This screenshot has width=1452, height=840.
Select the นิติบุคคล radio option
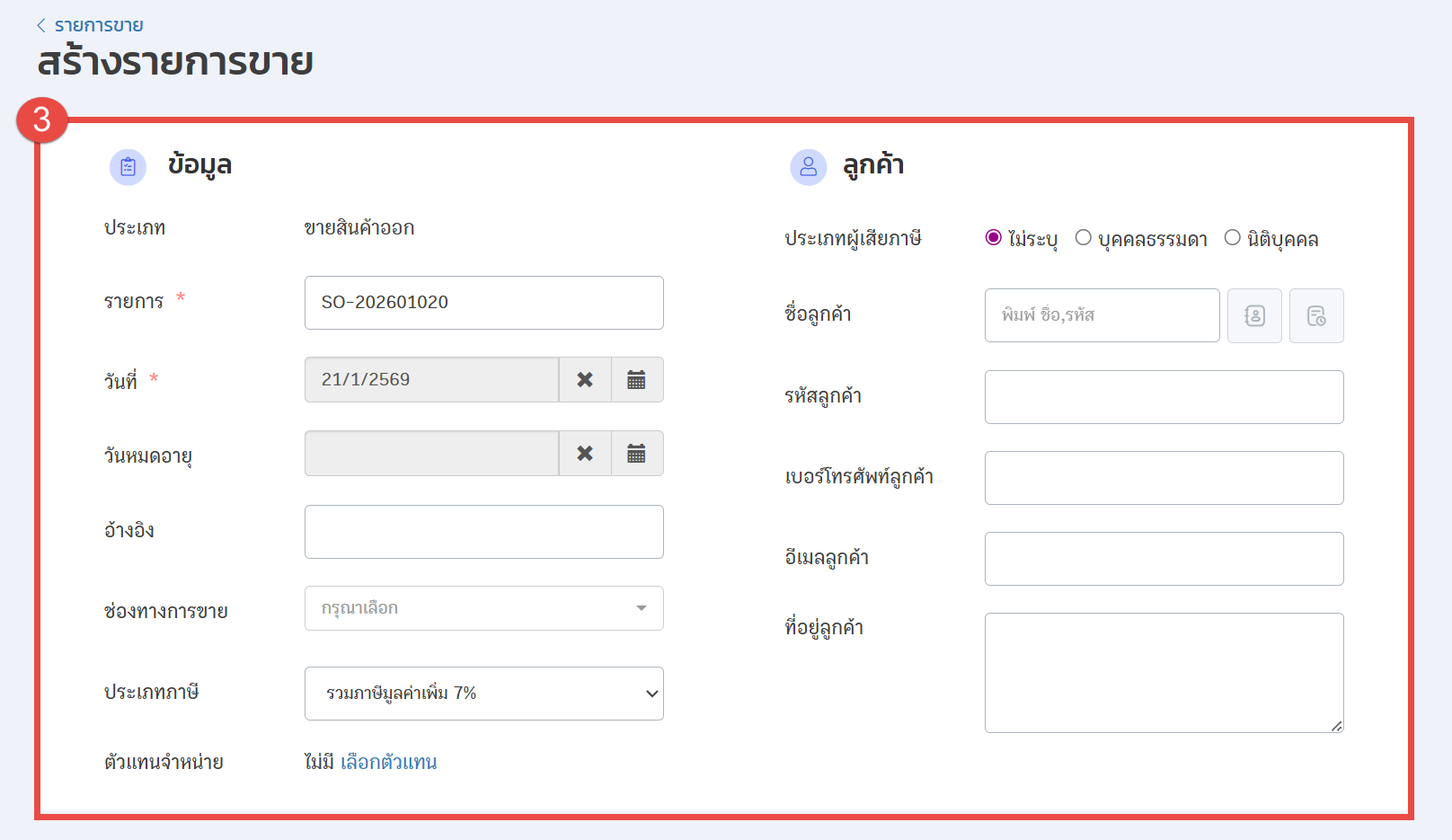tap(1233, 238)
